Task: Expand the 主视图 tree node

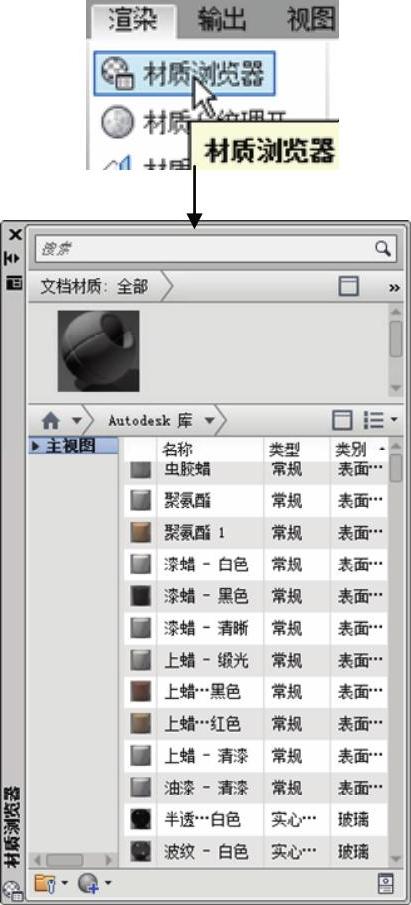Action: (x=36, y=446)
